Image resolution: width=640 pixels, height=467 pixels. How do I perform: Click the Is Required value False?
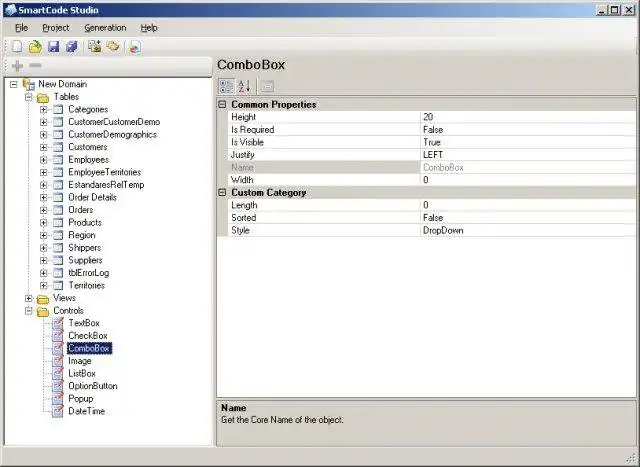point(528,130)
